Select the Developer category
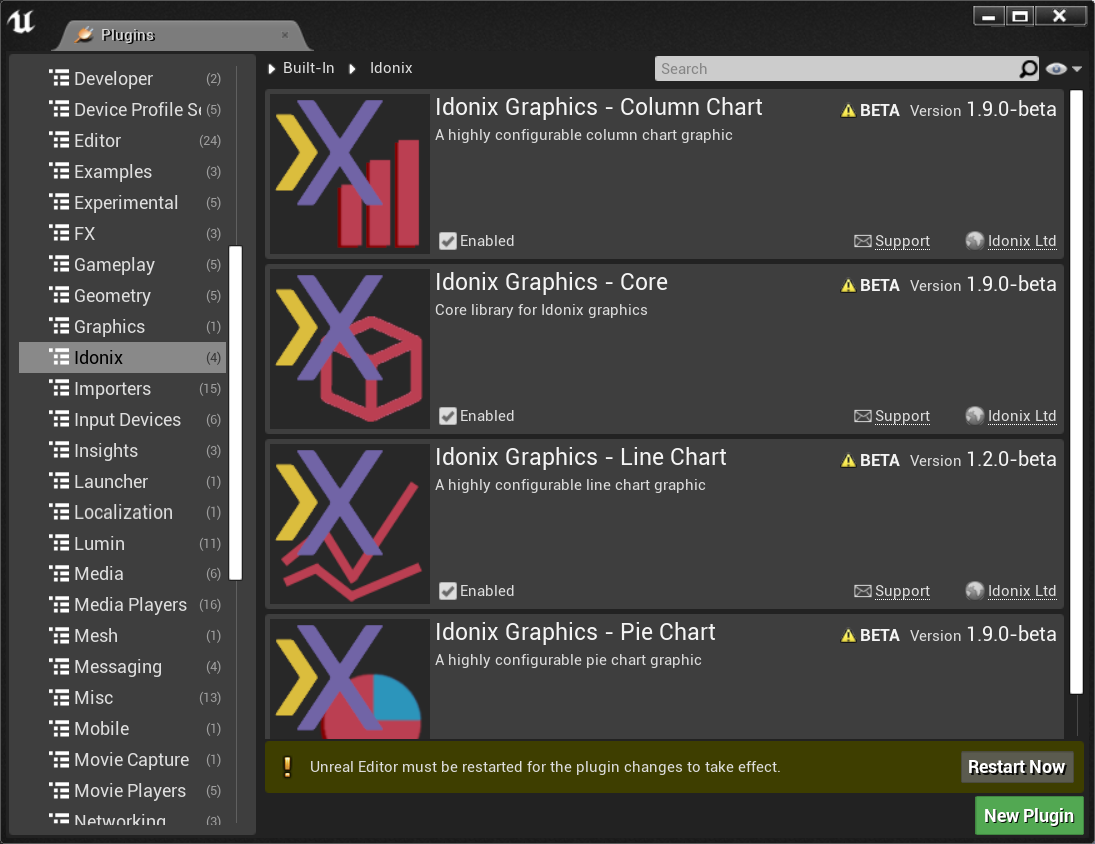1095x844 pixels. point(123,79)
